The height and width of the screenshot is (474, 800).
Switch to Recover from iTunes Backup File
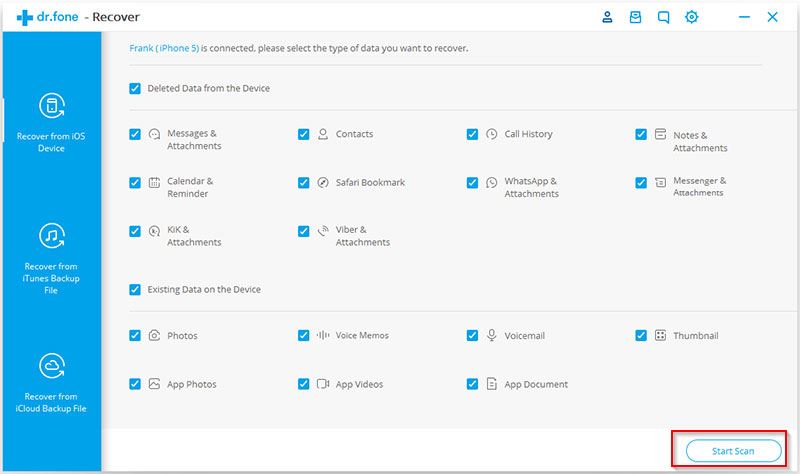click(x=51, y=259)
